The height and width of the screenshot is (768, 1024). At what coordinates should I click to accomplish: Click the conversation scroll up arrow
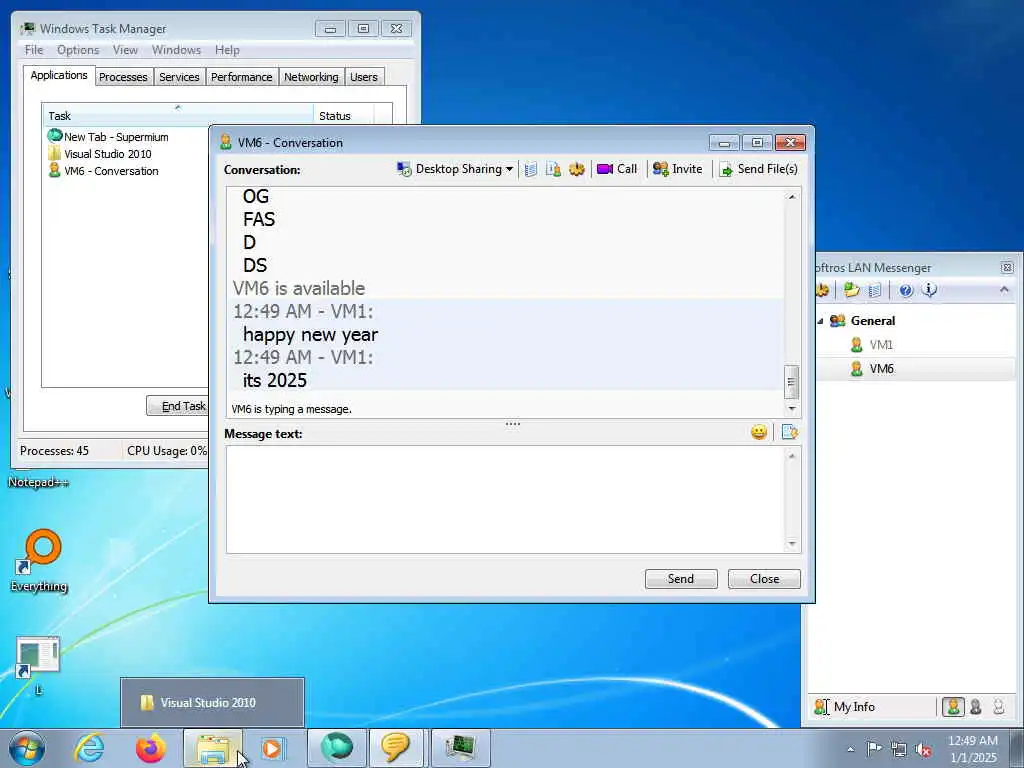pos(792,197)
